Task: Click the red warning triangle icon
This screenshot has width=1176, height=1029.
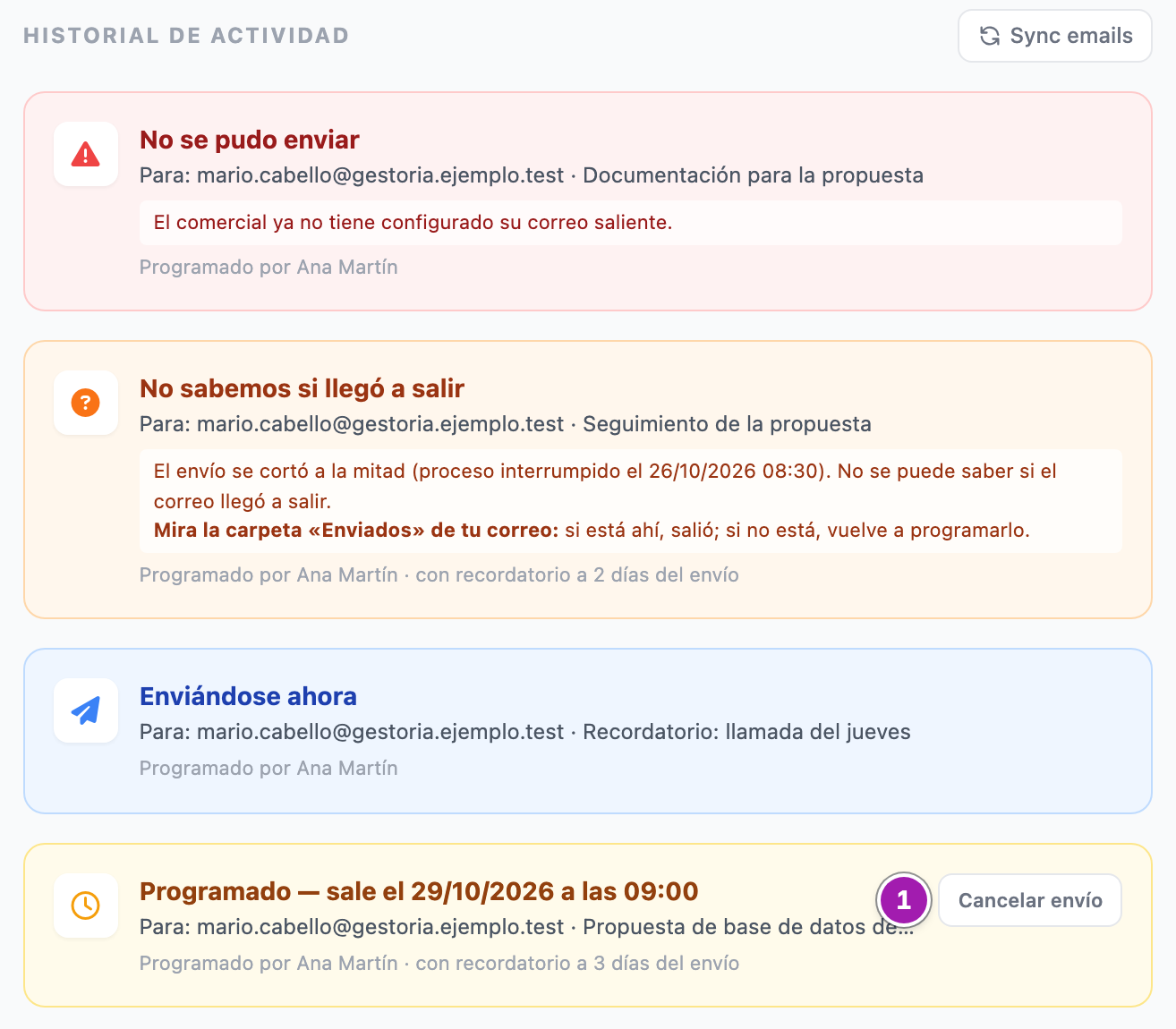Action: pyautogui.click(x=86, y=154)
